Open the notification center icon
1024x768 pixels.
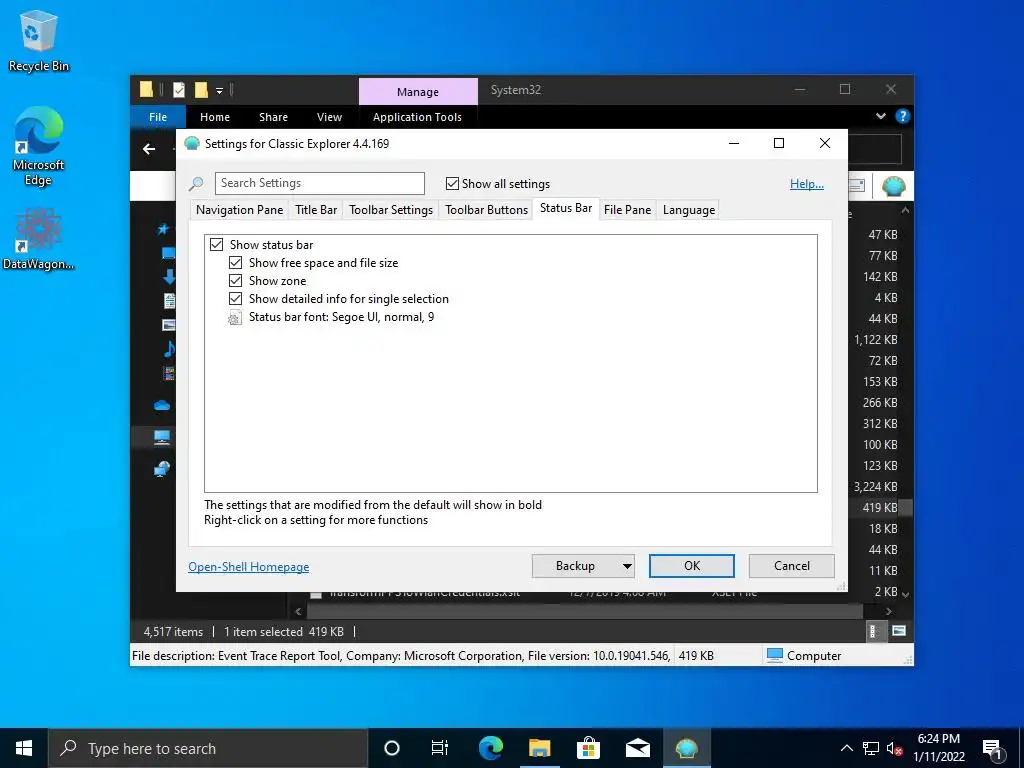pyautogui.click(x=993, y=748)
